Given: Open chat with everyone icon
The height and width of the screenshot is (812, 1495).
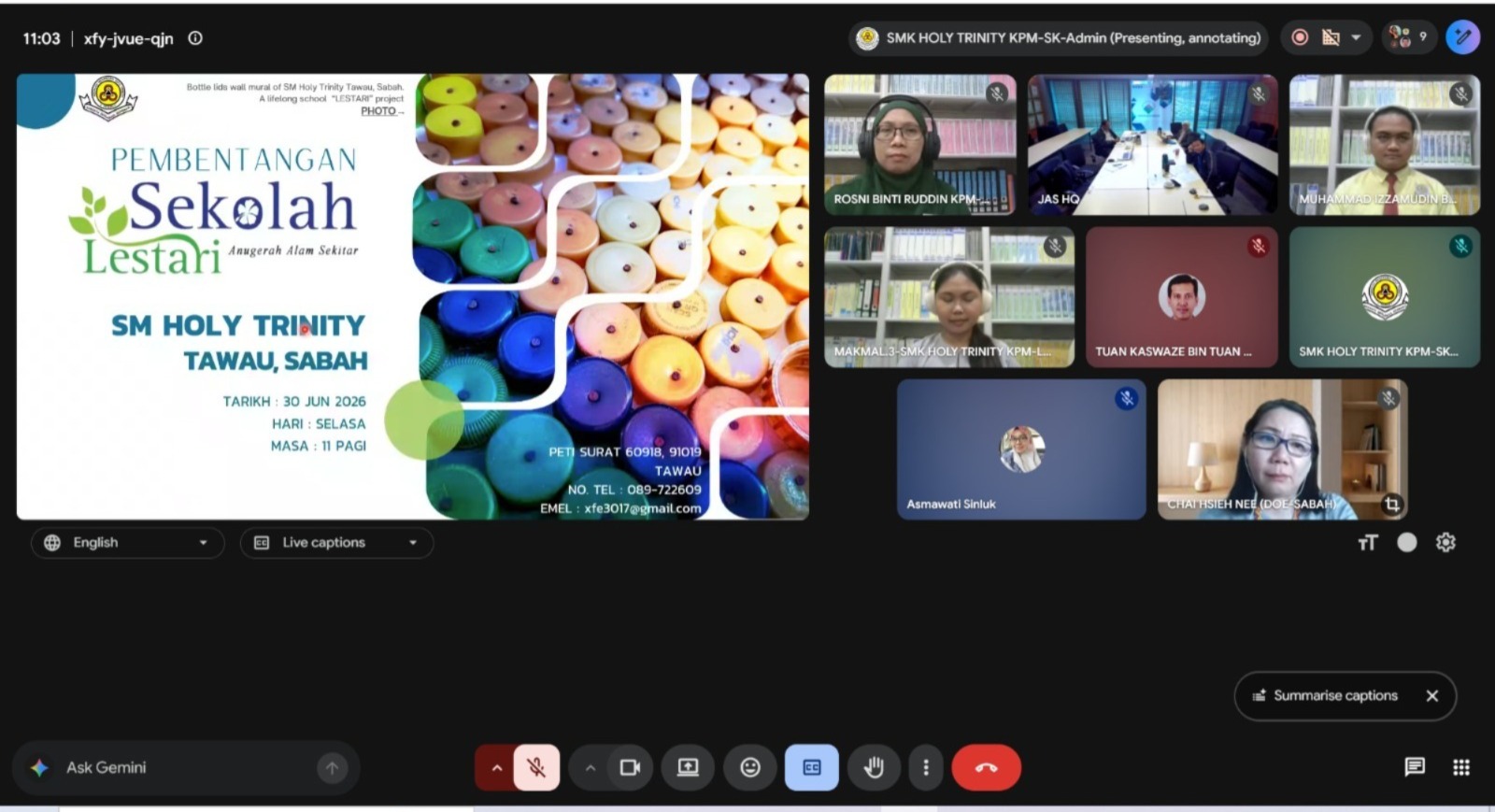Looking at the screenshot, I should coord(1415,767).
